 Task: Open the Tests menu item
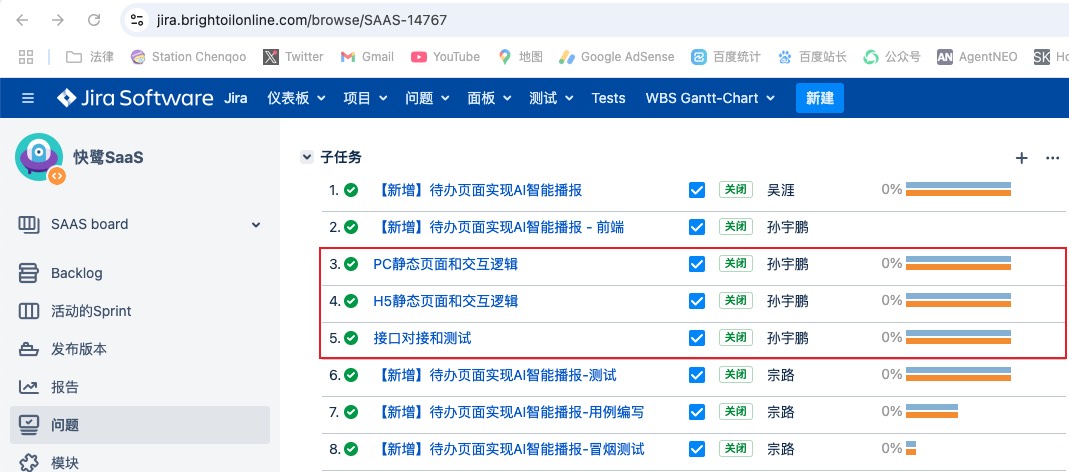pyautogui.click(x=608, y=98)
